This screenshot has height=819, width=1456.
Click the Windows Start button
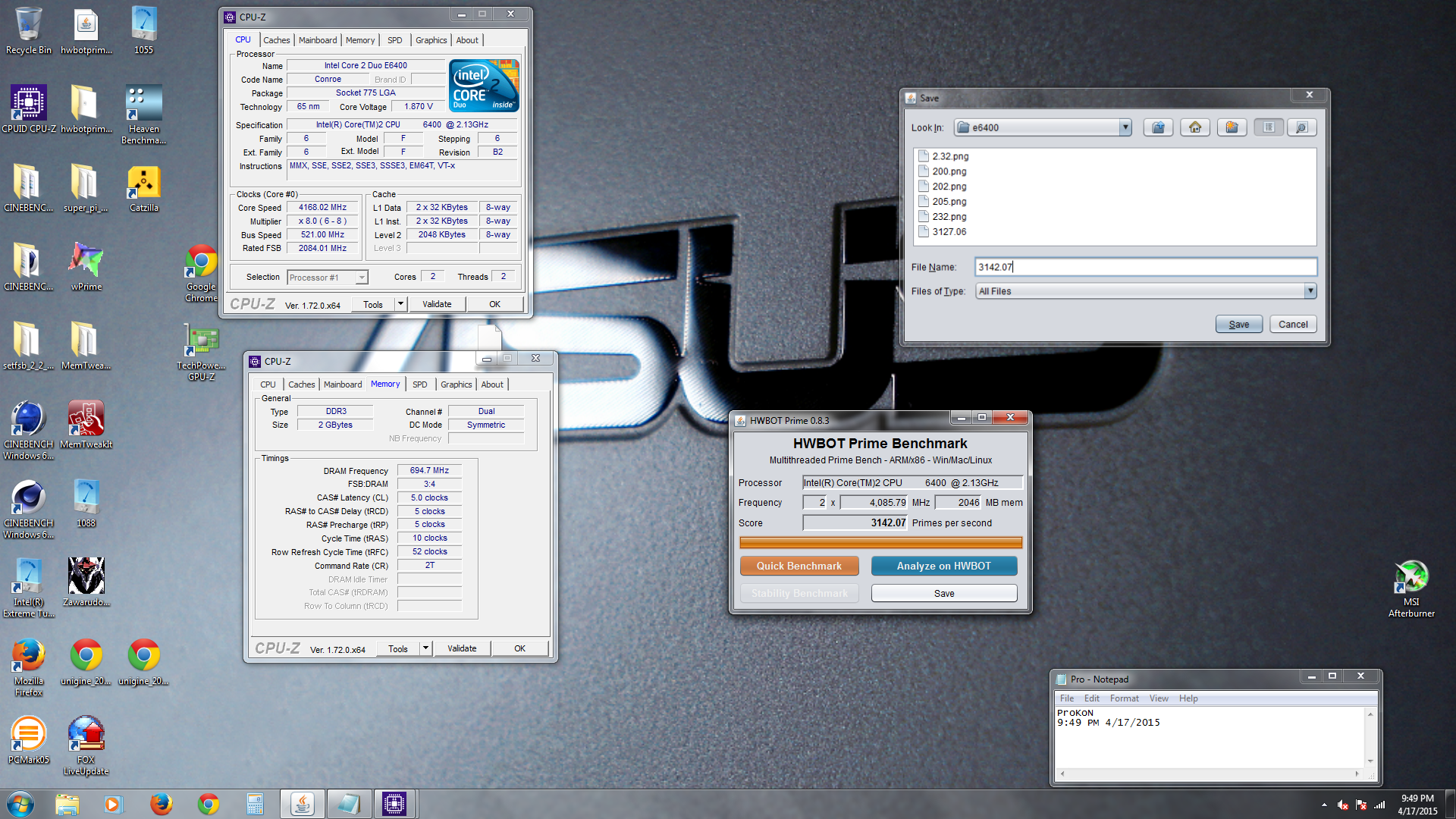coord(20,804)
